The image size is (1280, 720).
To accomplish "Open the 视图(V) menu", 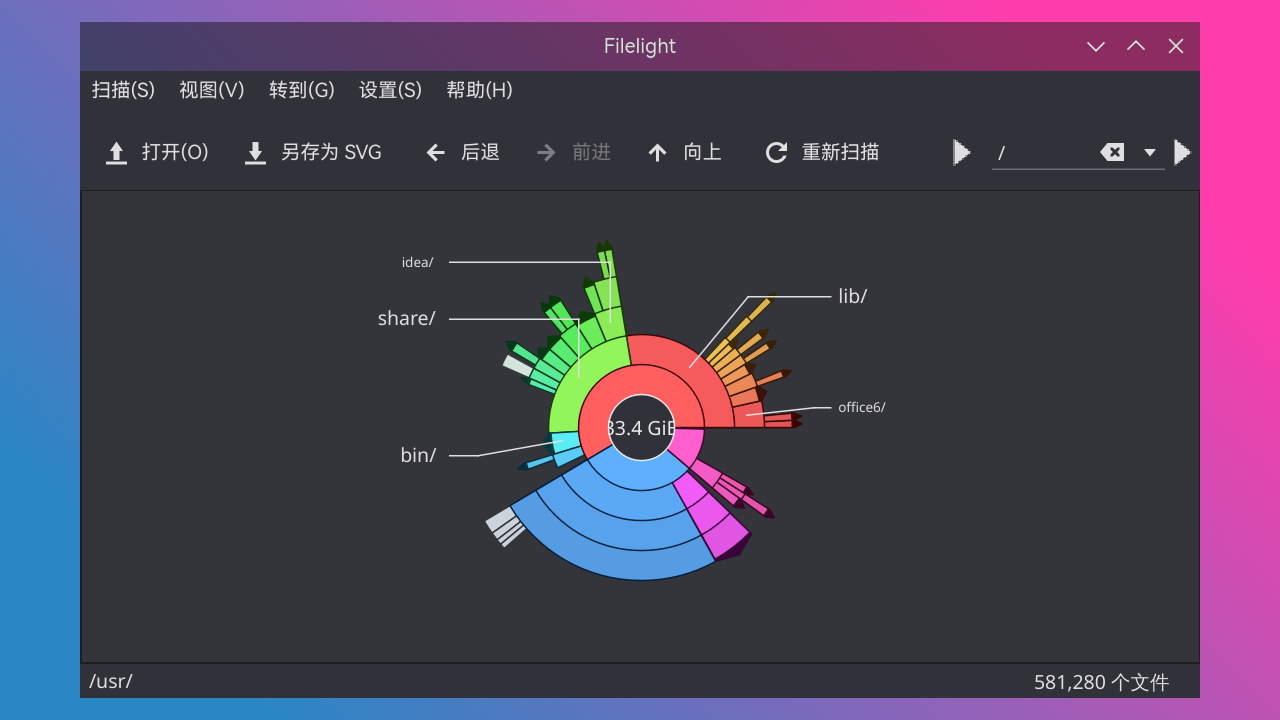I will click(x=211, y=90).
